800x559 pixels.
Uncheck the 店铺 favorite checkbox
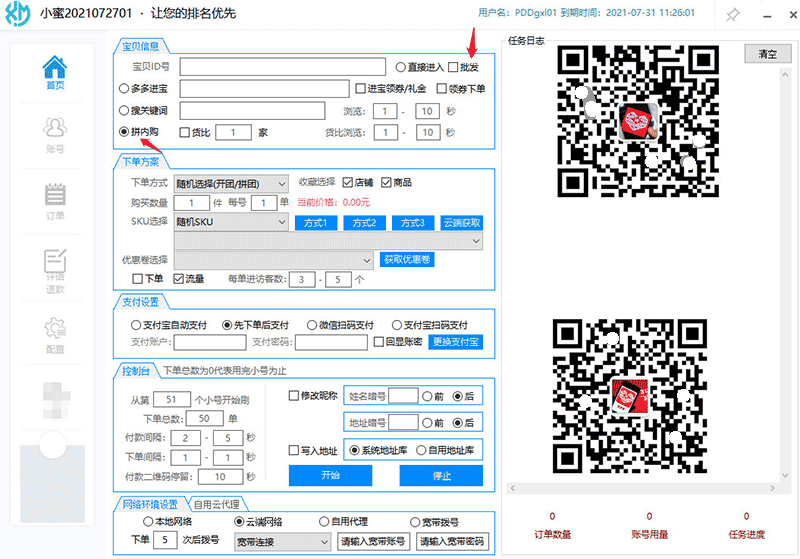(x=348, y=182)
